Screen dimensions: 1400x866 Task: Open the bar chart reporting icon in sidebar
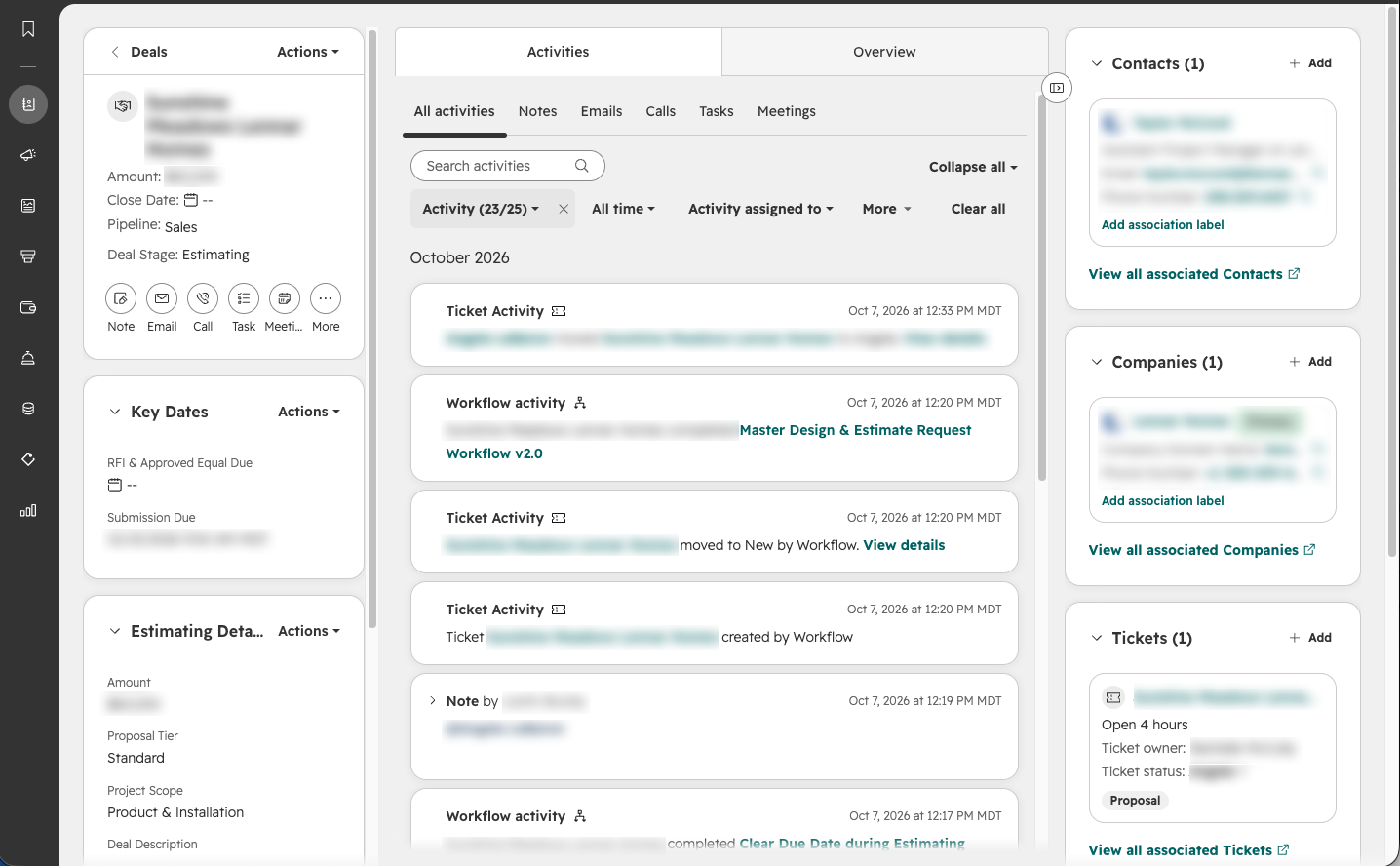[28, 510]
